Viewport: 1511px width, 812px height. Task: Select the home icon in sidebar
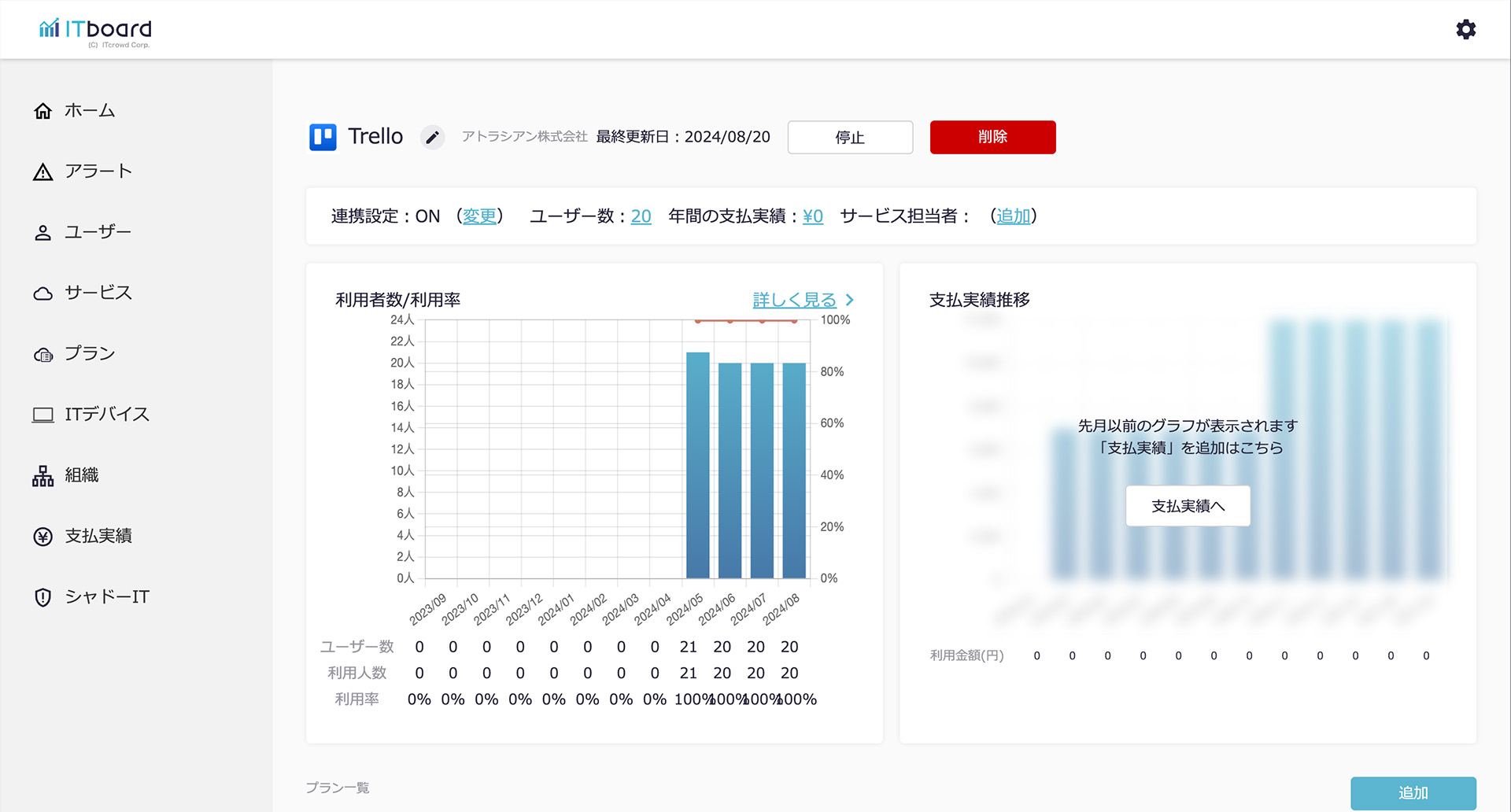point(43,111)
